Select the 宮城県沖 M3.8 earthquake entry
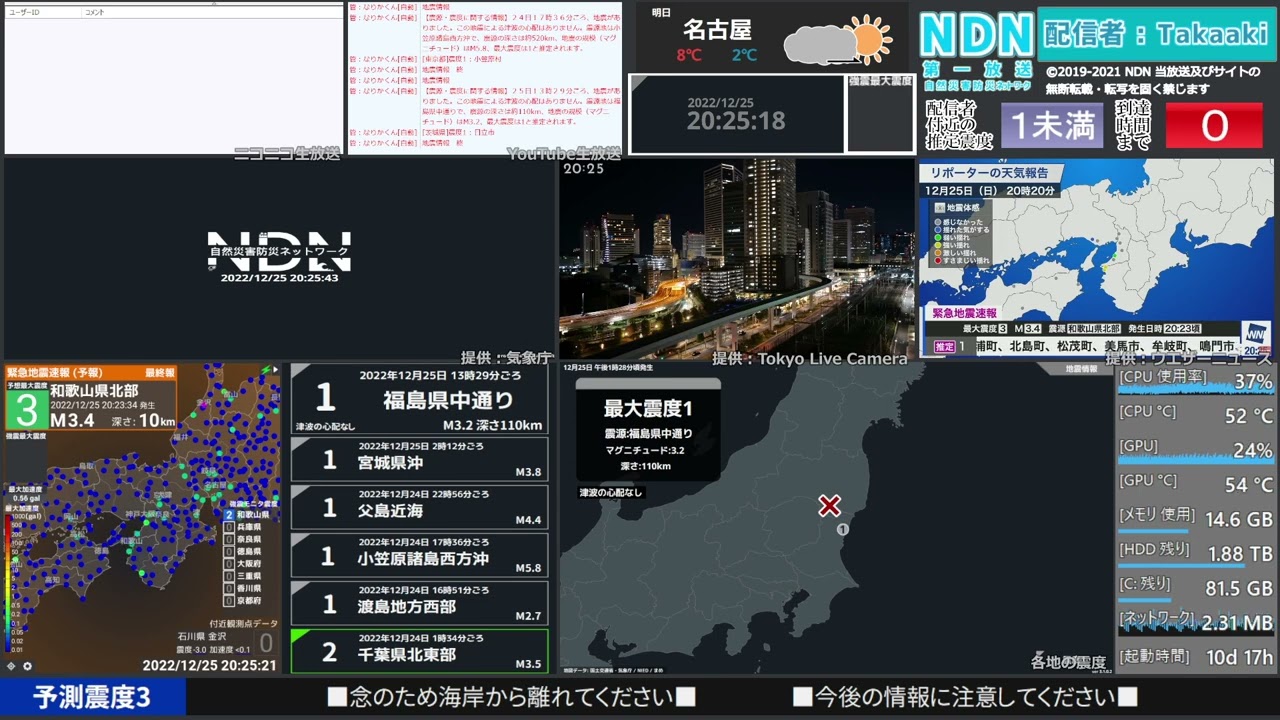 [419, 460]
